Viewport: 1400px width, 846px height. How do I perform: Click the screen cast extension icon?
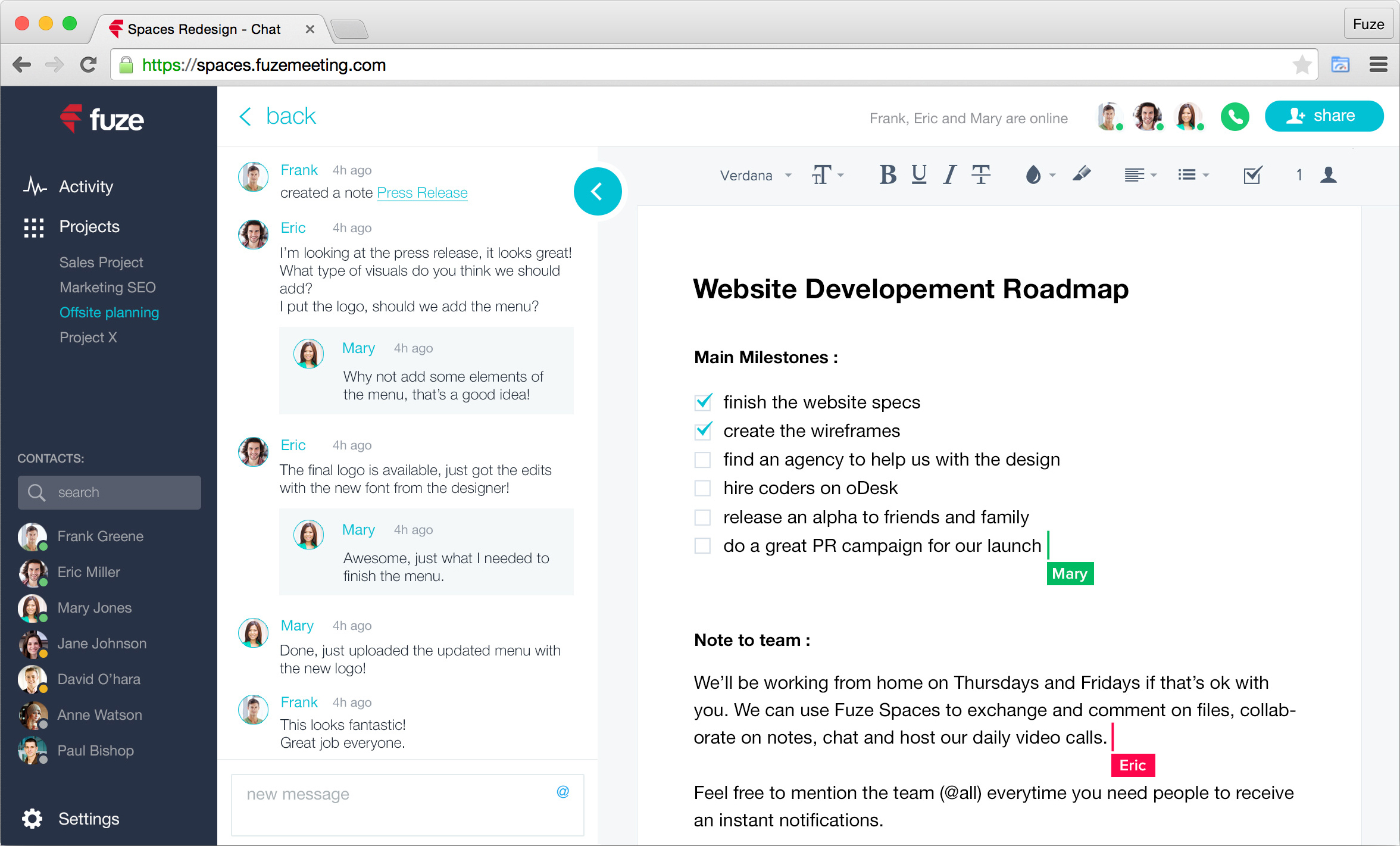(x=1340, y=64)
